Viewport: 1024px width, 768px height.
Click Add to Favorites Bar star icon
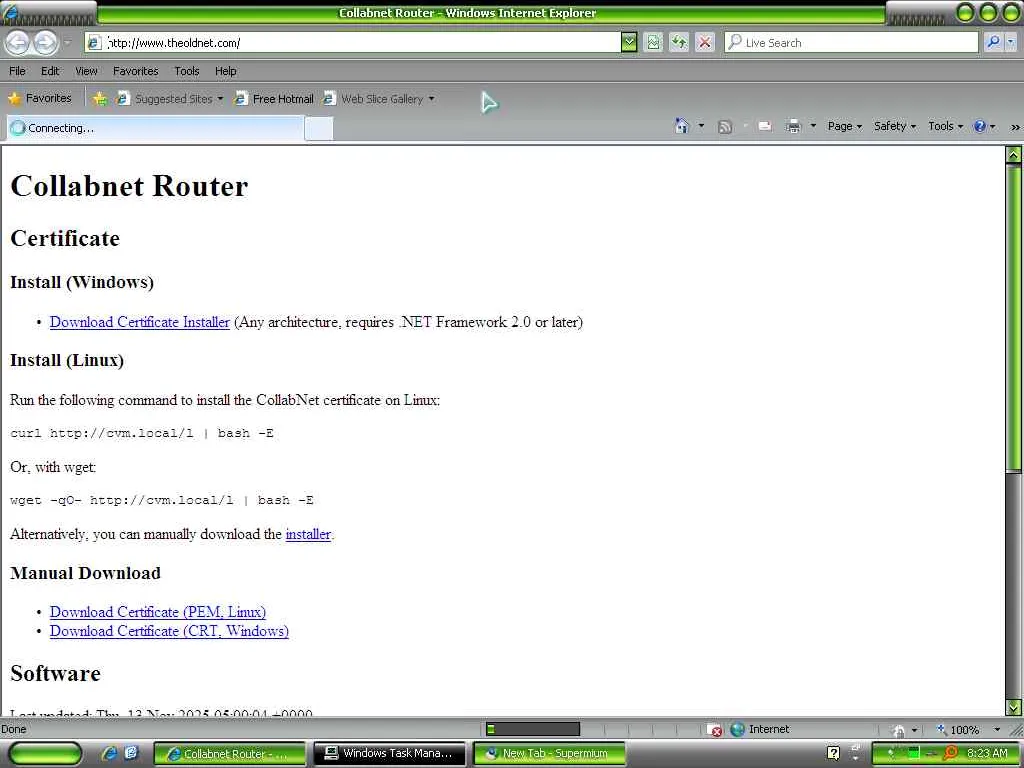(x=99, y=99)
